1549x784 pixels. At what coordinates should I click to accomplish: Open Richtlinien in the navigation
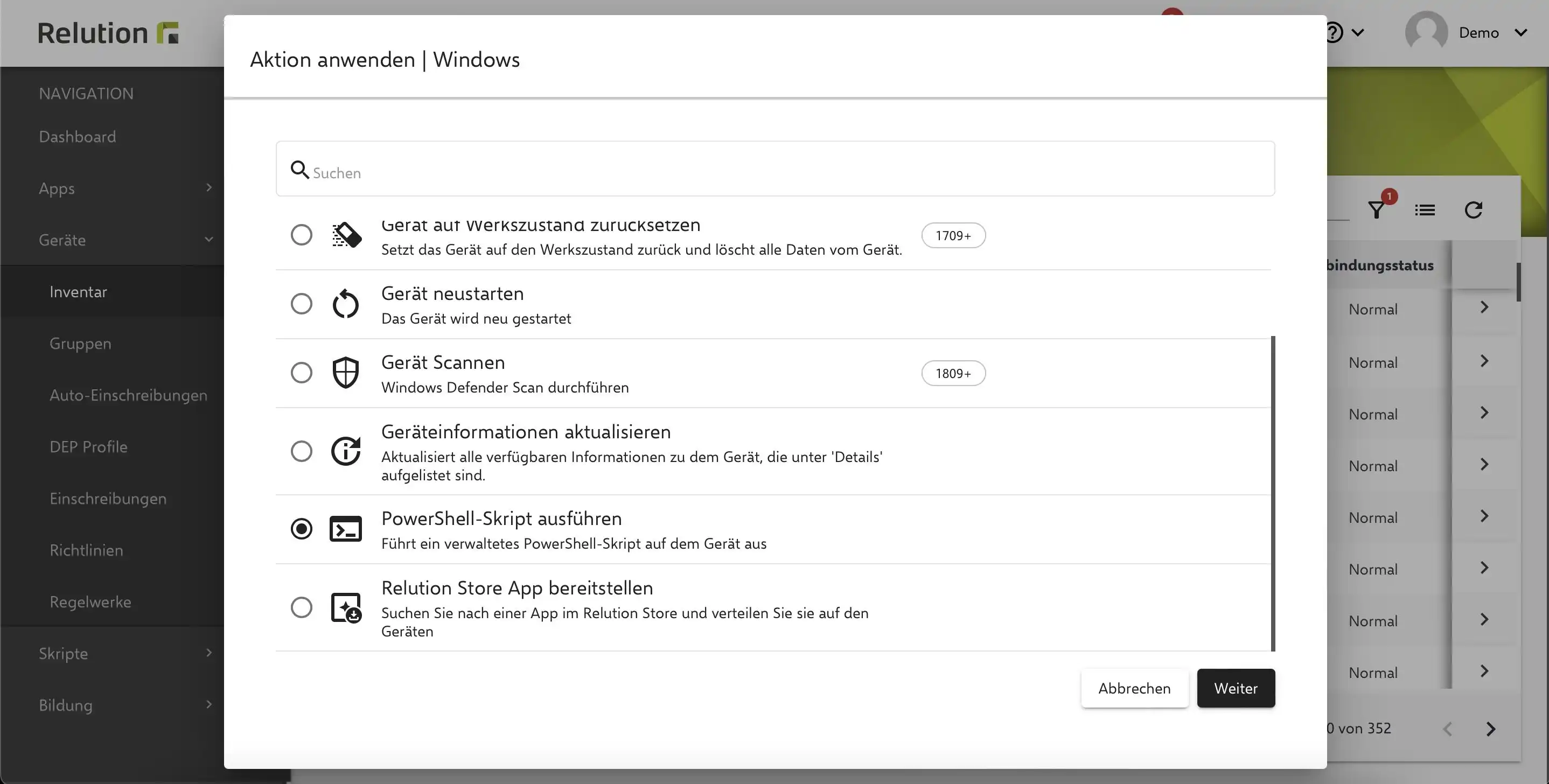(87, 550)
